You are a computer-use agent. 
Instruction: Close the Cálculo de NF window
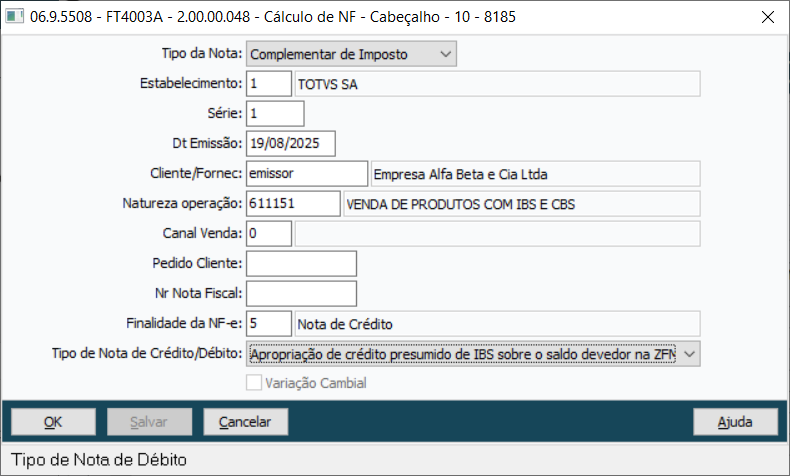pyautogui.click(x=767, y=17)
